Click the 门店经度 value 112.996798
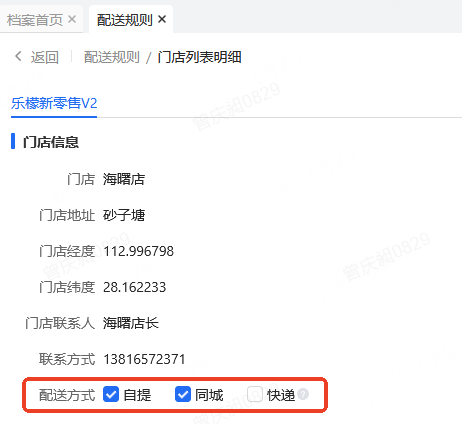Viewport: 462px width, 424px height. point(138,251)
